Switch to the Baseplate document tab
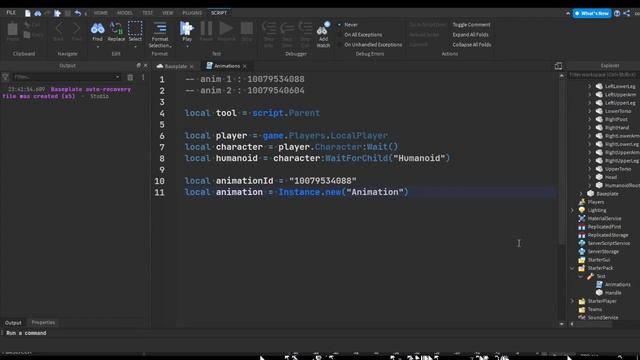 176,66
